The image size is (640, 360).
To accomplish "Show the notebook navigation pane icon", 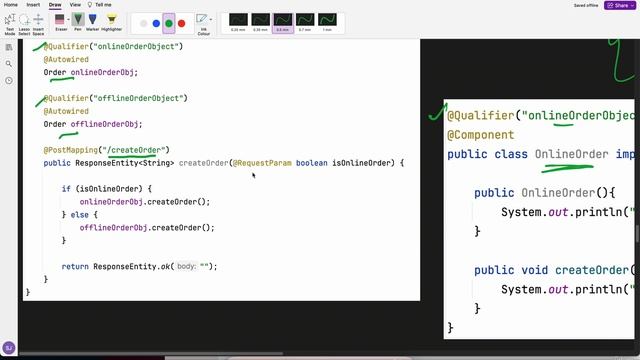I will (9, 47).
